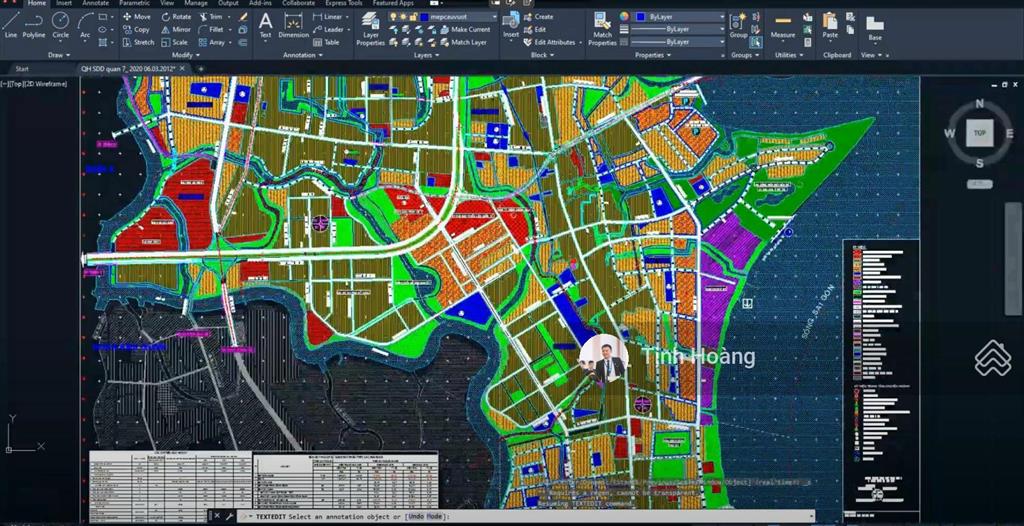Click the Group tool
This screenshot has width=1024, height=526.
coord(739,25)
